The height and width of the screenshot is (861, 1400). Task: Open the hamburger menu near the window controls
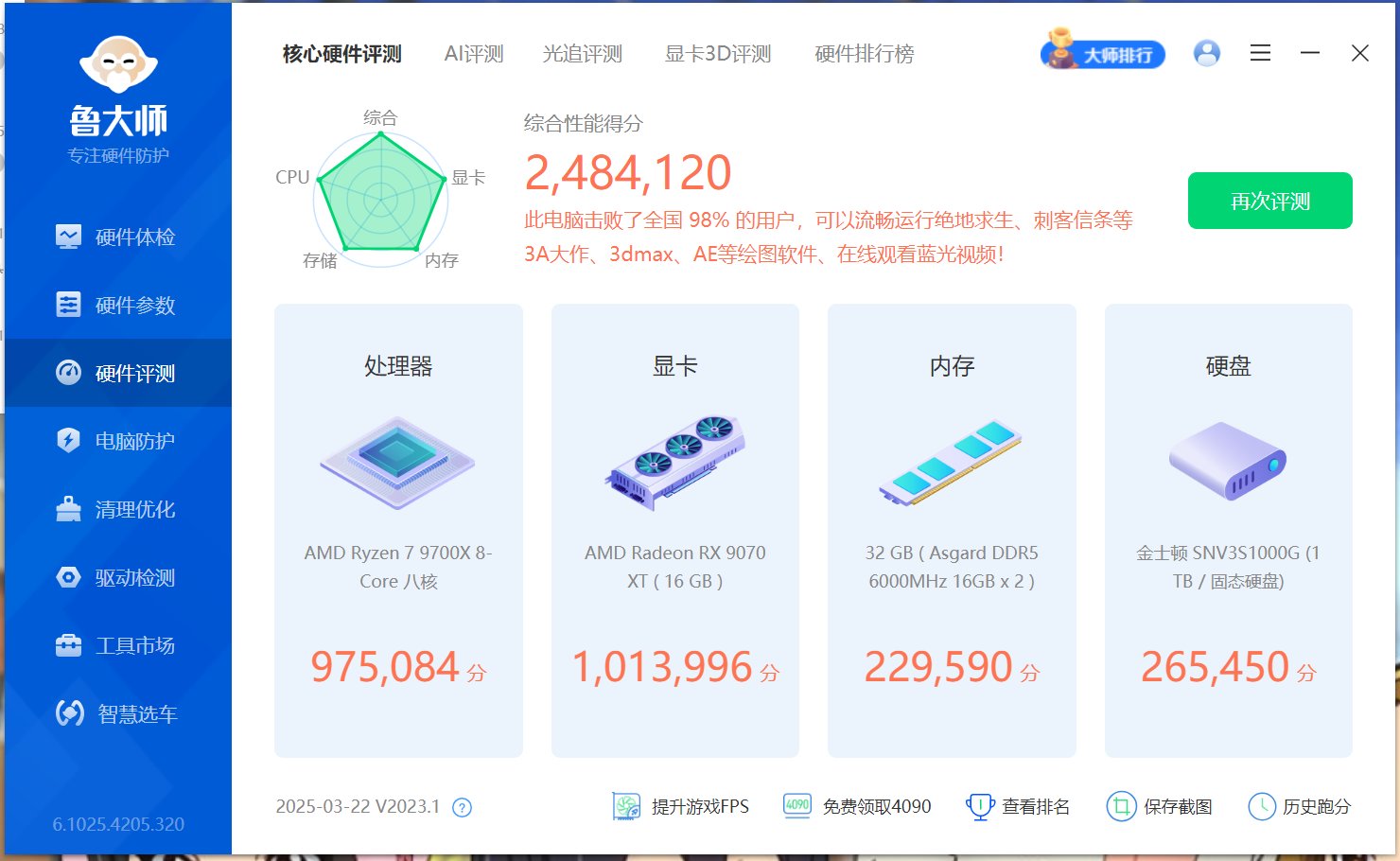1260,54
